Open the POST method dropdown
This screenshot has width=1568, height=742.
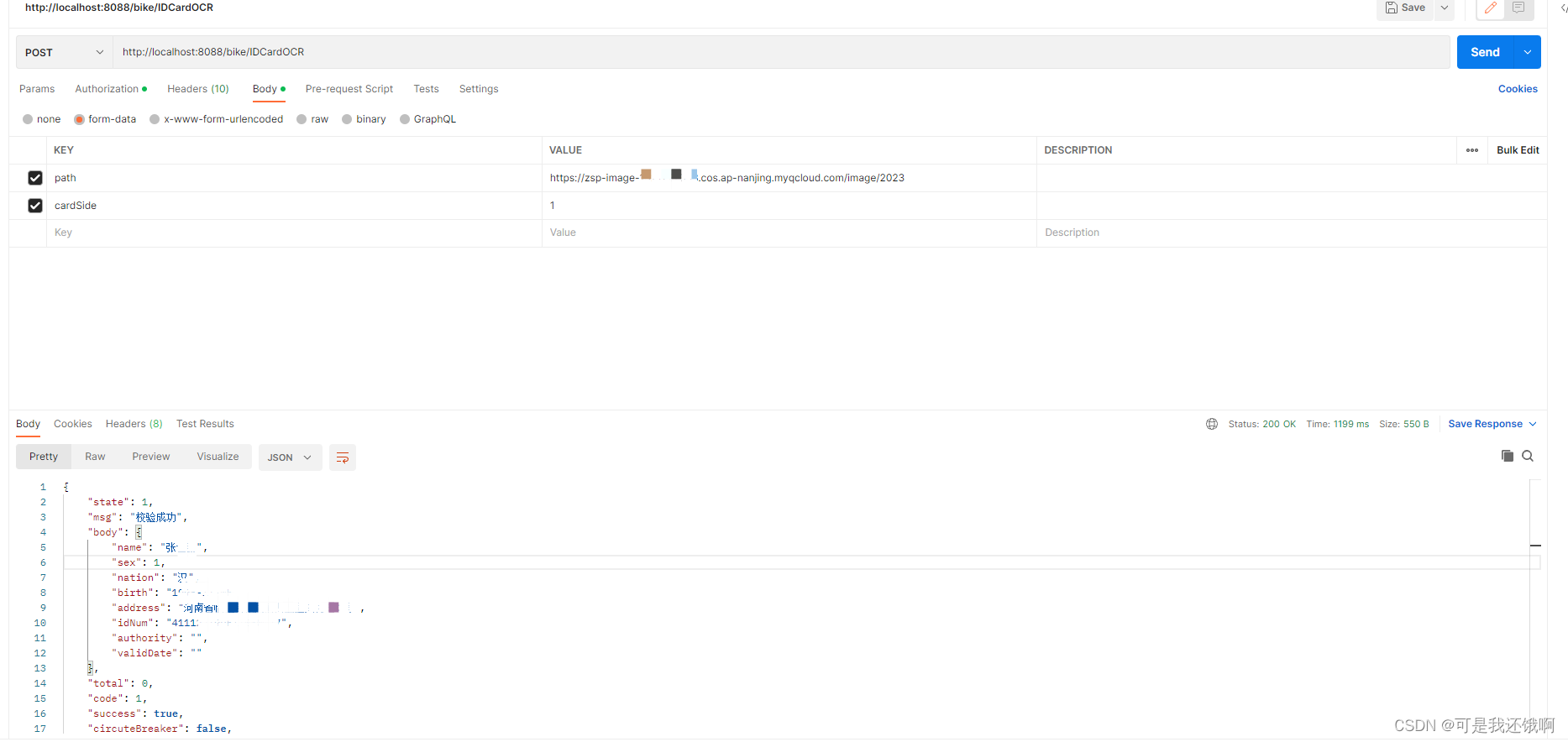pos(64,52)
